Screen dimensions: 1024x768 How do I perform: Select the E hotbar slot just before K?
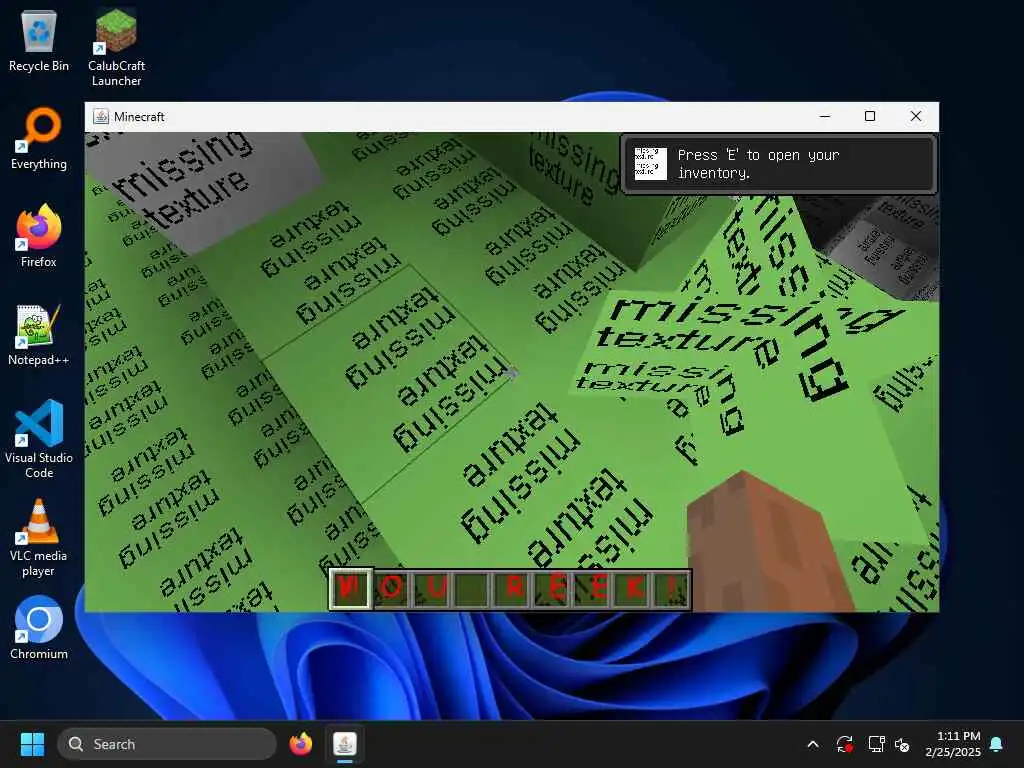[591, 589]
